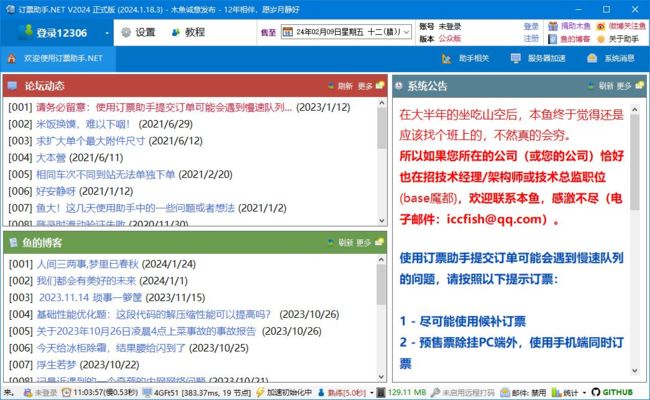Open the GITHUB link in status bar
The image size is (650, 400).
tap(613, 392)
